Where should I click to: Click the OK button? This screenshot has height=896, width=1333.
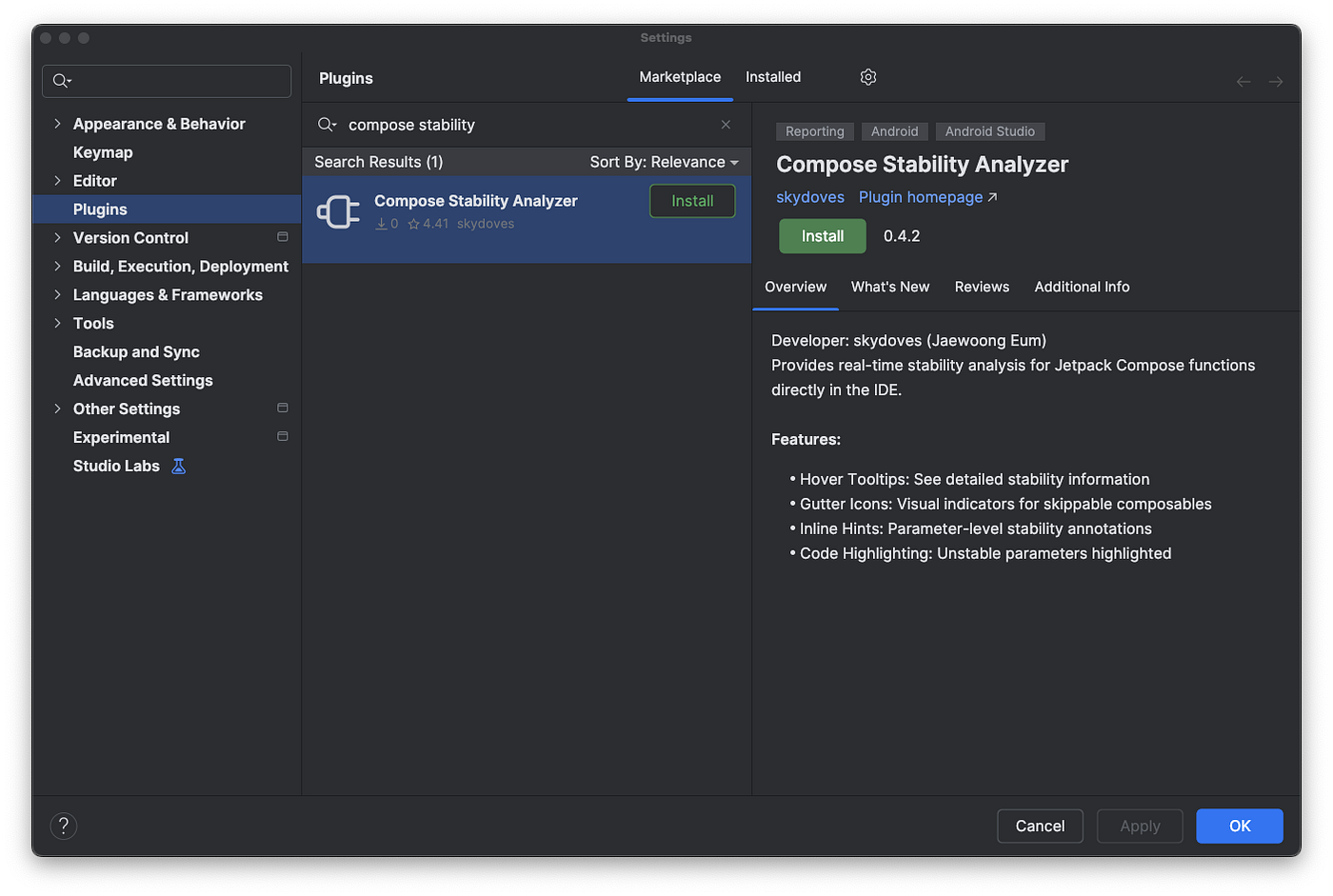coord(1240,826)
